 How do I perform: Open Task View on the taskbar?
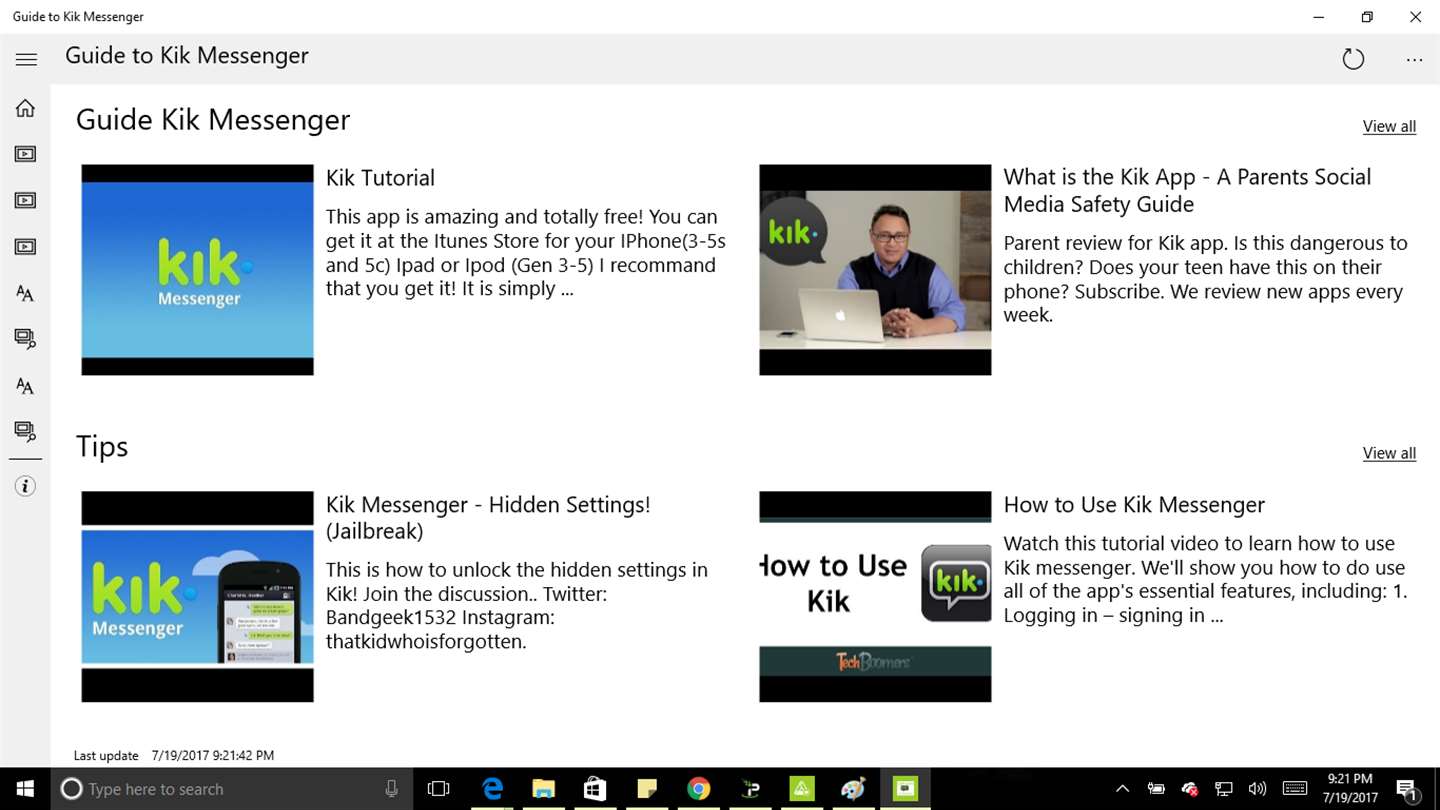(438, 789)
